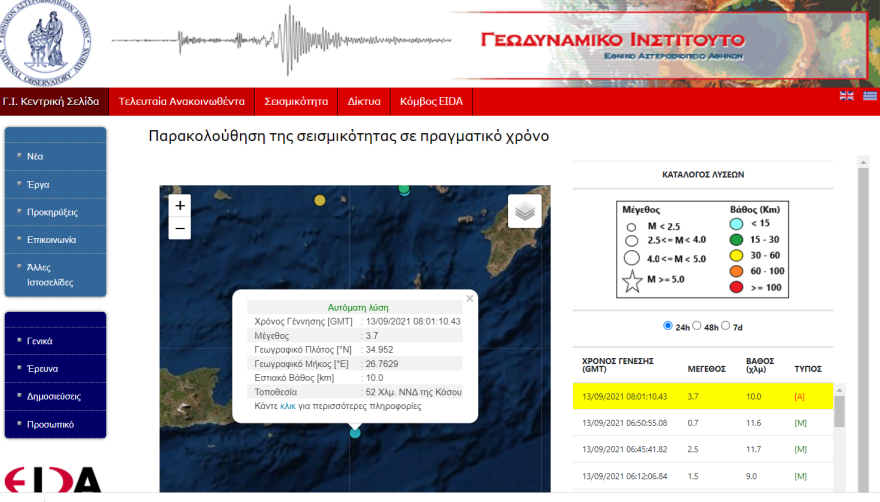Image resolution: width=880 pixels, height=502 pixels.
Task: Click the National Observatory of Athens logo
Action: [x=44, y=43]
